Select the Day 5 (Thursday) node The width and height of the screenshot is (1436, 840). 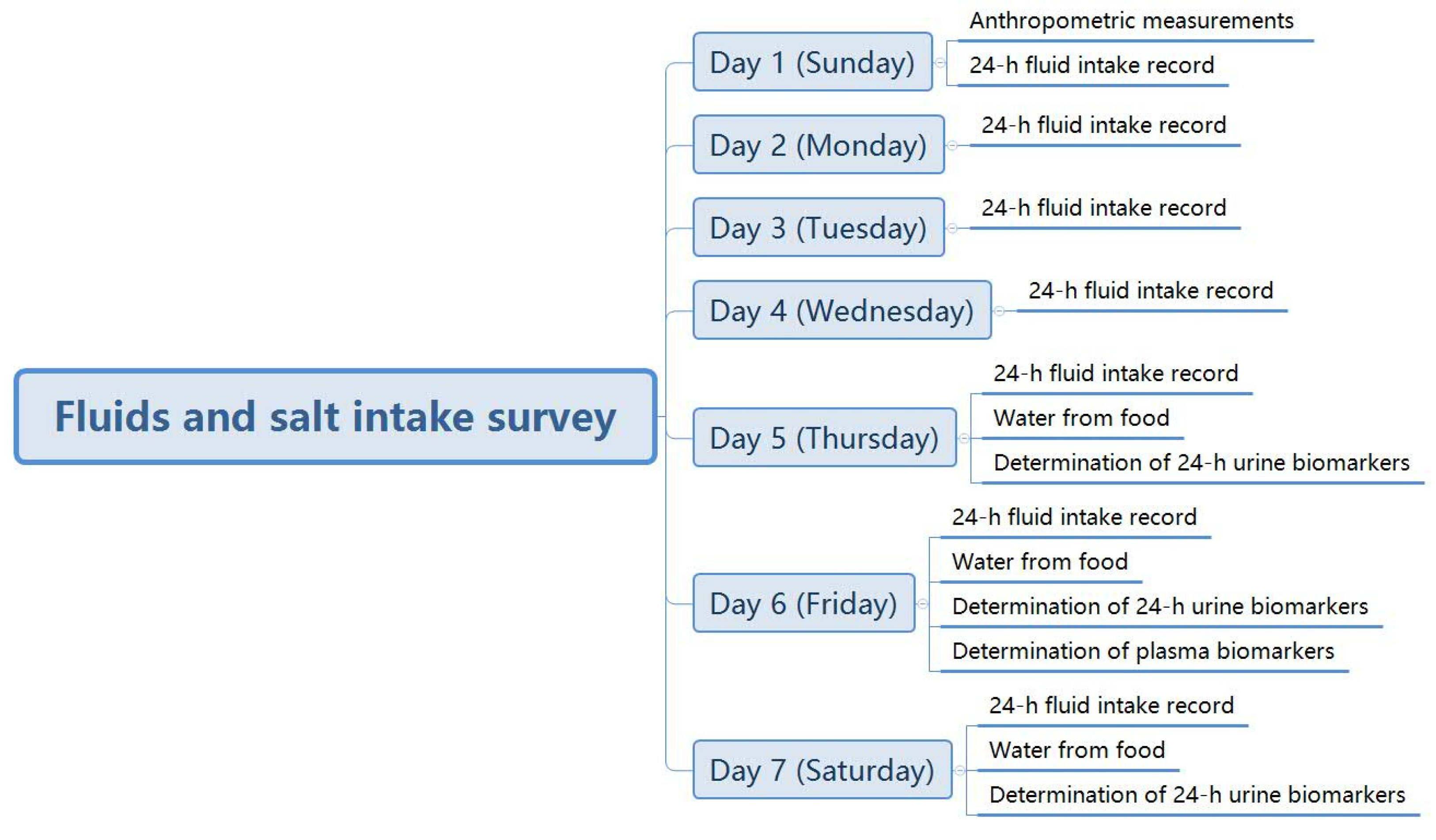click(x=824, y=438)
